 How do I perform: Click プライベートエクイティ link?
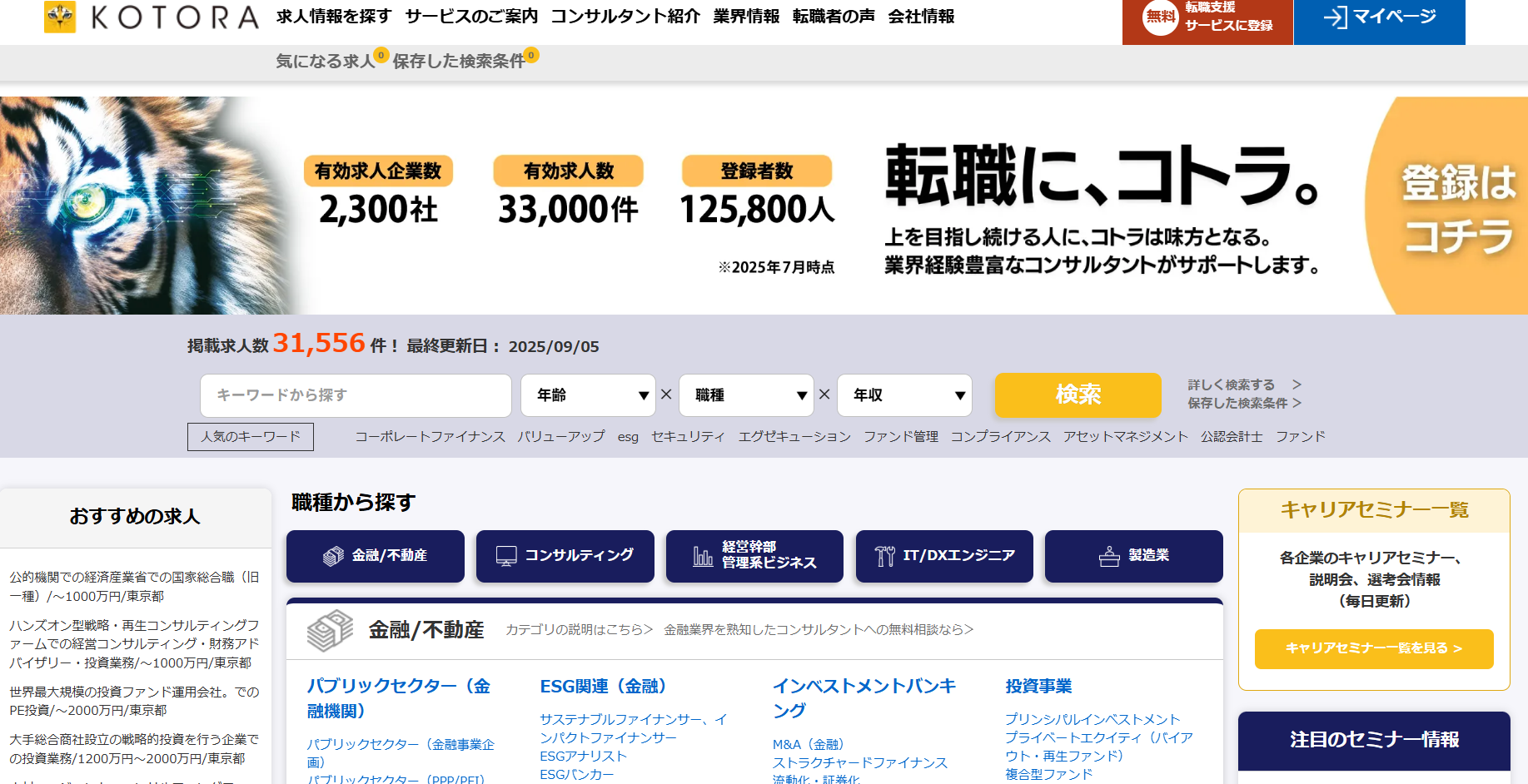tap(1098, 747)
